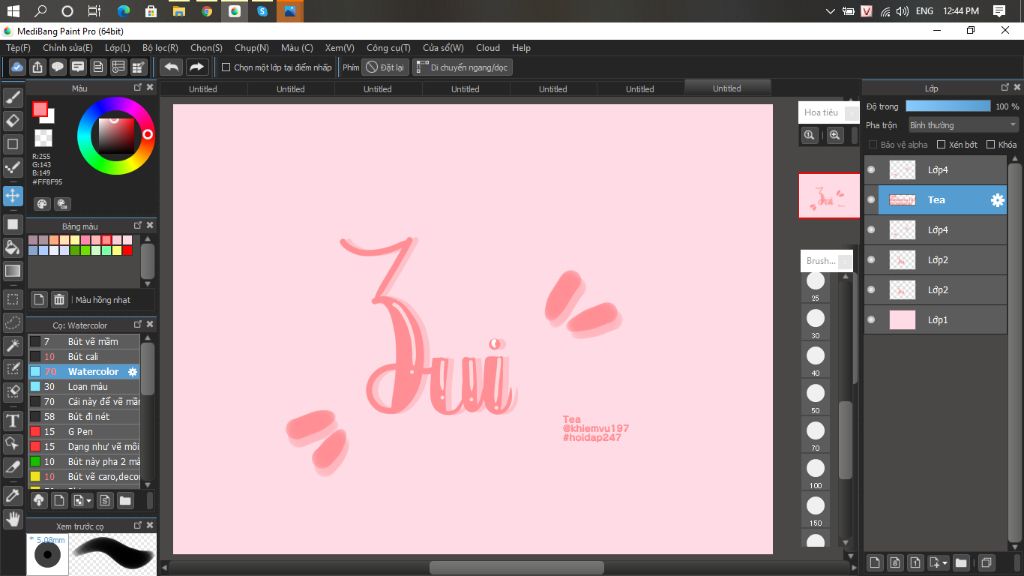1024x576 pixels.
Task: Click the pink foreground color swatch
Action: click(40, 110)
